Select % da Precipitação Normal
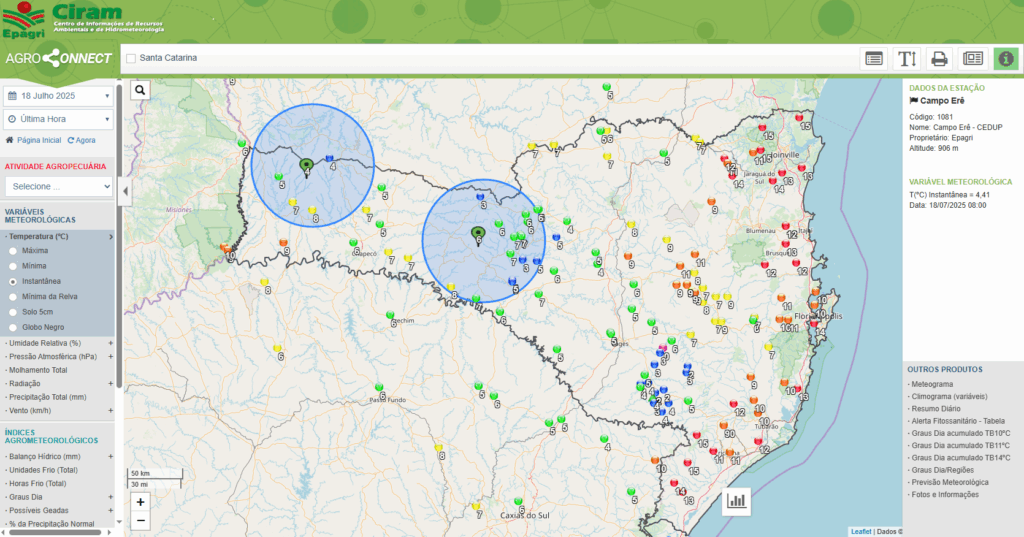The height and width of the screenshot is (537, 1024). (52, 524)
